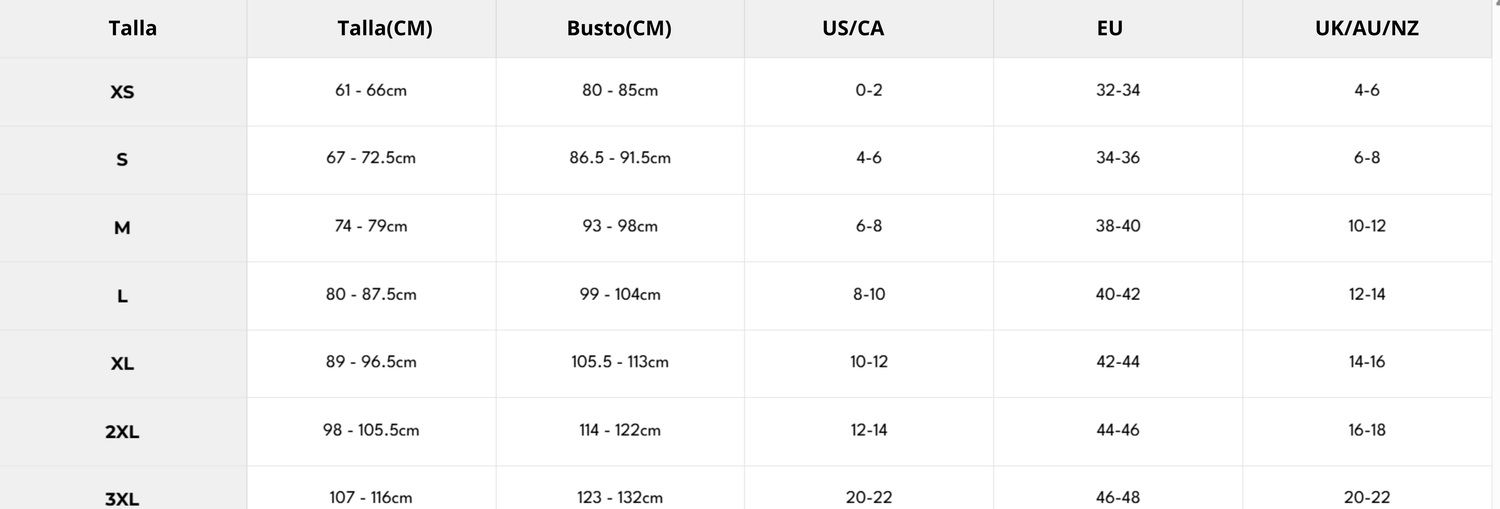
Task: Select the EU 44-46 cell
Action: click(x=1118, y=430)
